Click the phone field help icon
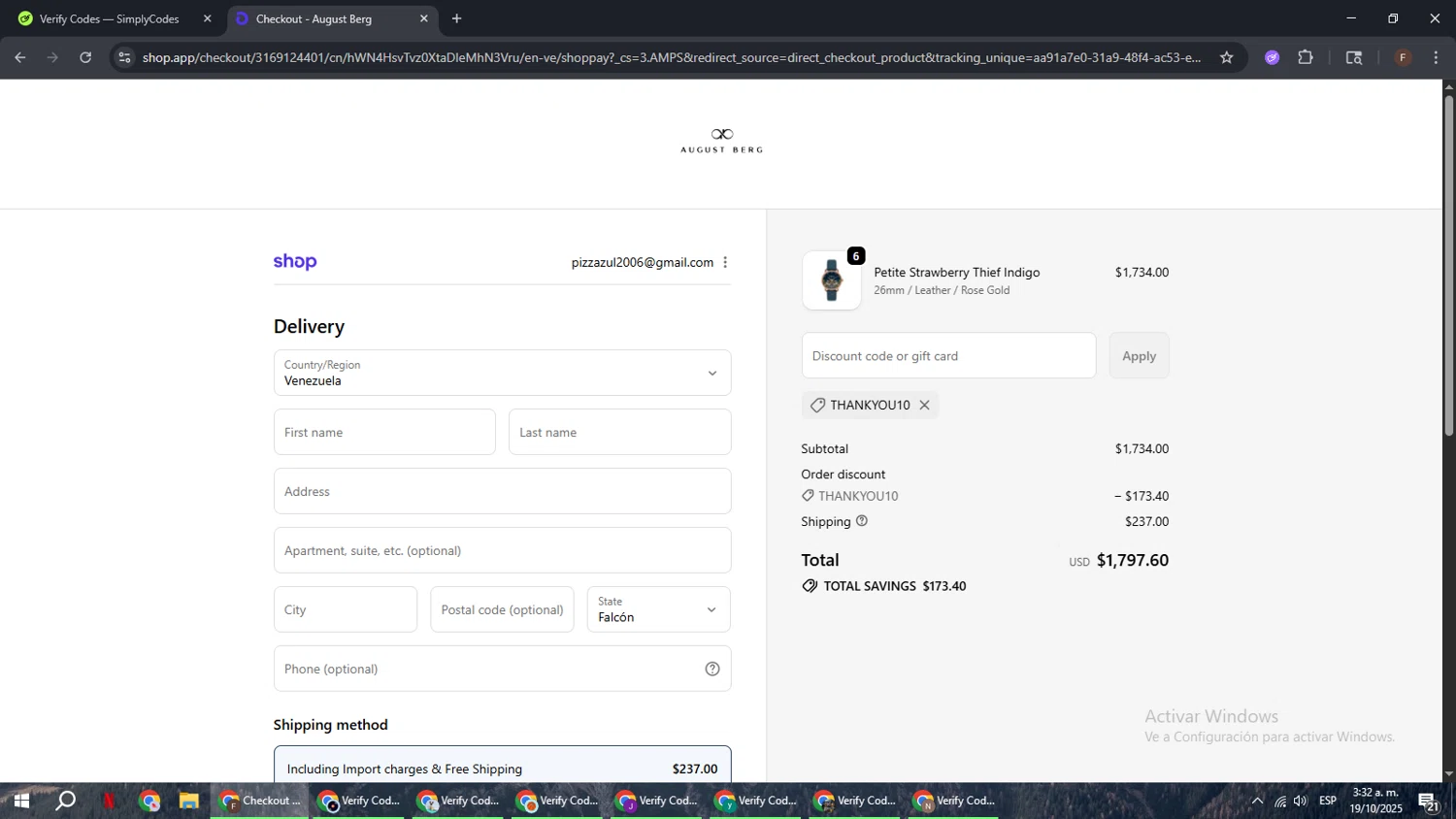Image resolution: width=1456 pixels, height=819 pixels. (x=712, y=669)
